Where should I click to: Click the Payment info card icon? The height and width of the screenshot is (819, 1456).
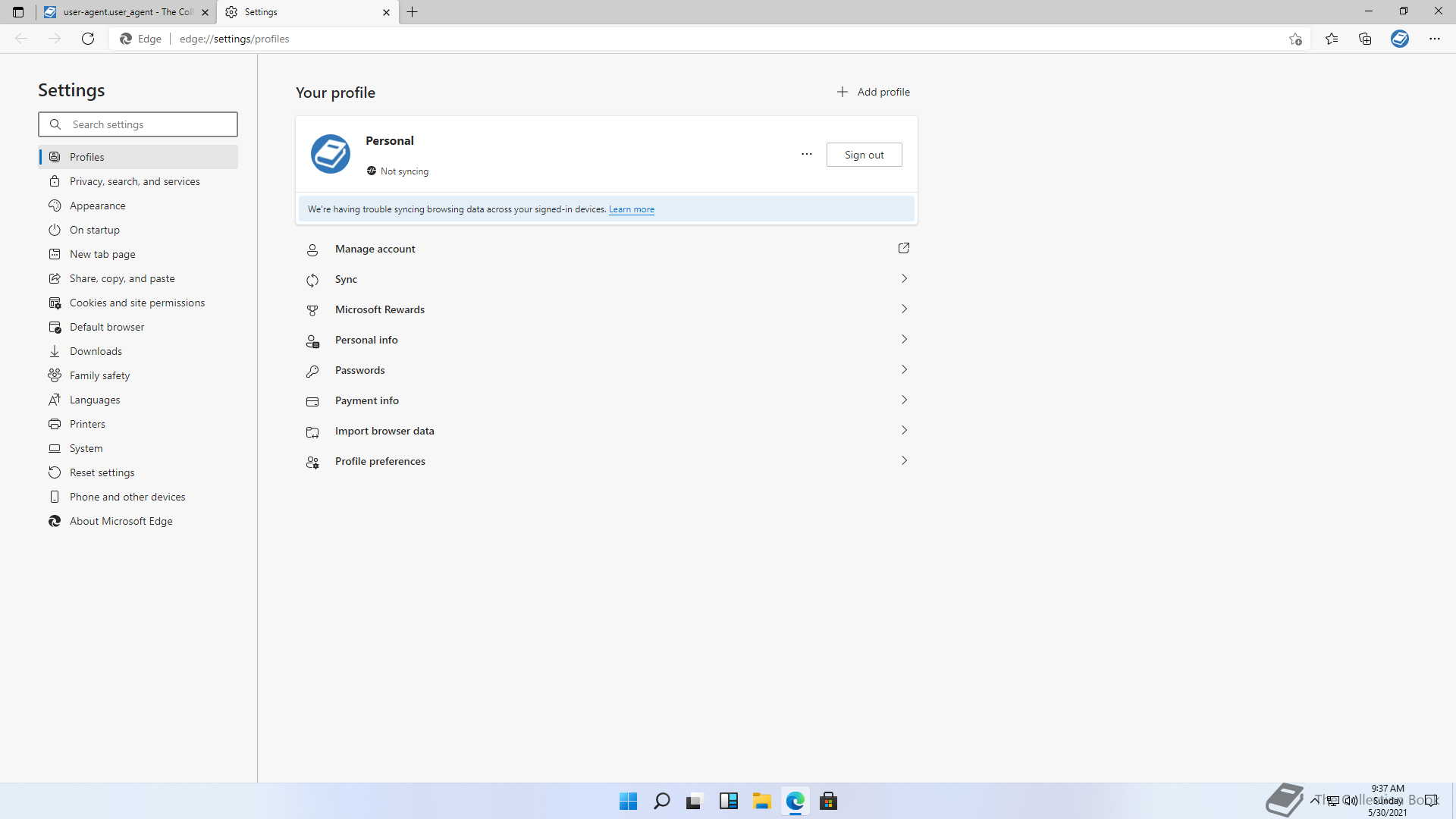coord(312,401)
